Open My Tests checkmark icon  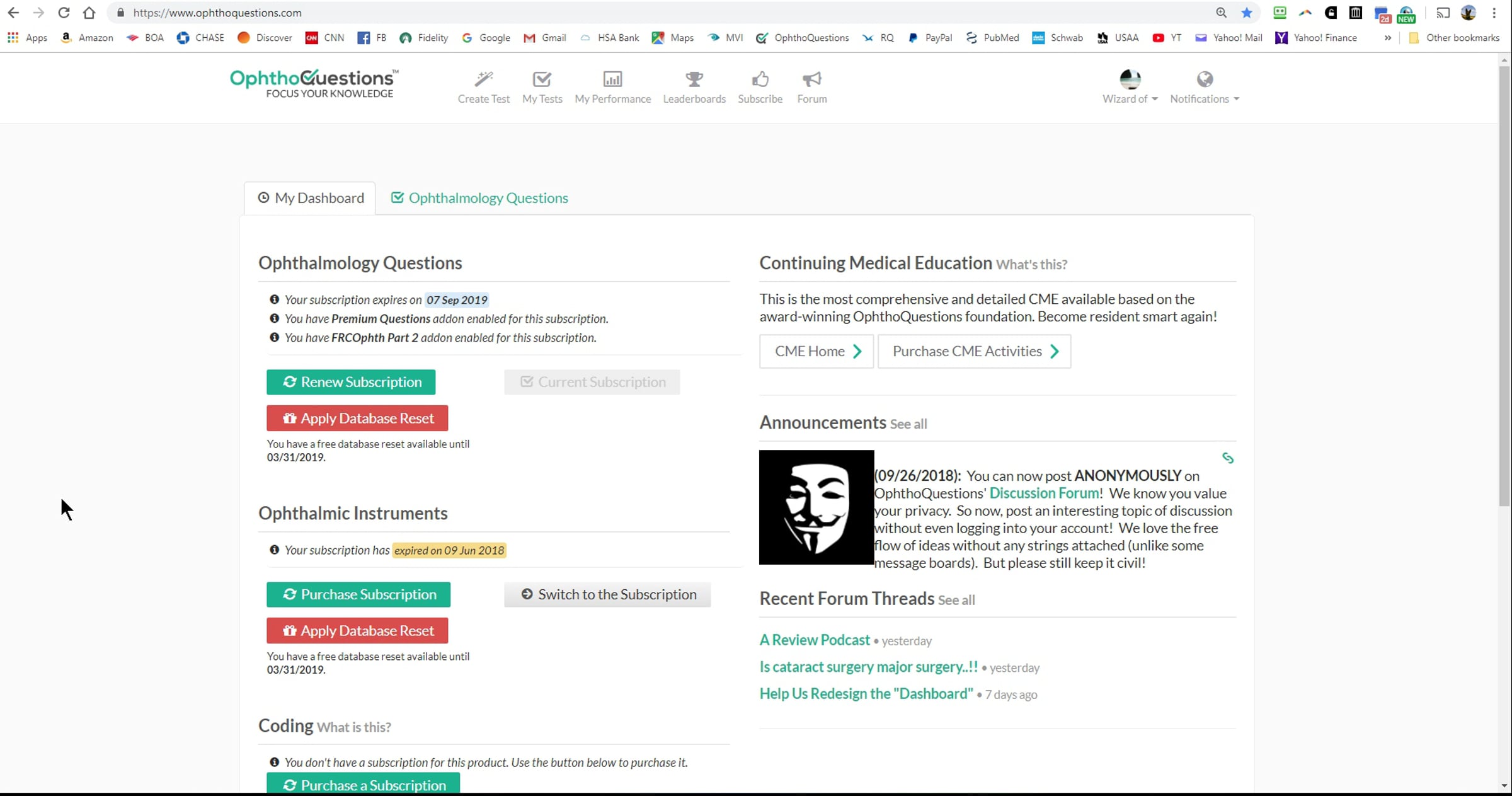(542, 79)
